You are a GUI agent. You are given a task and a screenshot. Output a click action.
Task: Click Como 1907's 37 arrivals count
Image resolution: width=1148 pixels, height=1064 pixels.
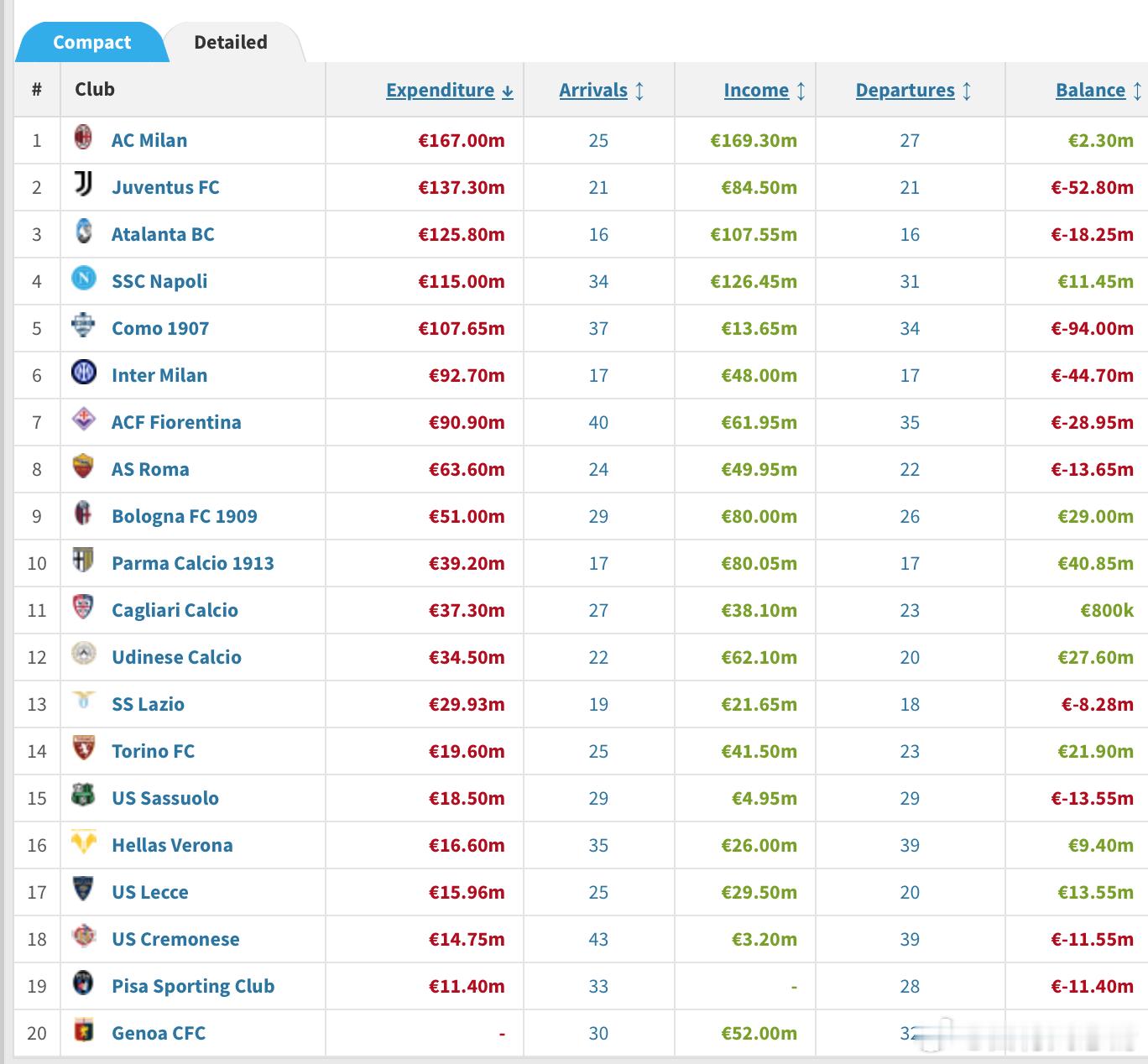pos(598,328)
